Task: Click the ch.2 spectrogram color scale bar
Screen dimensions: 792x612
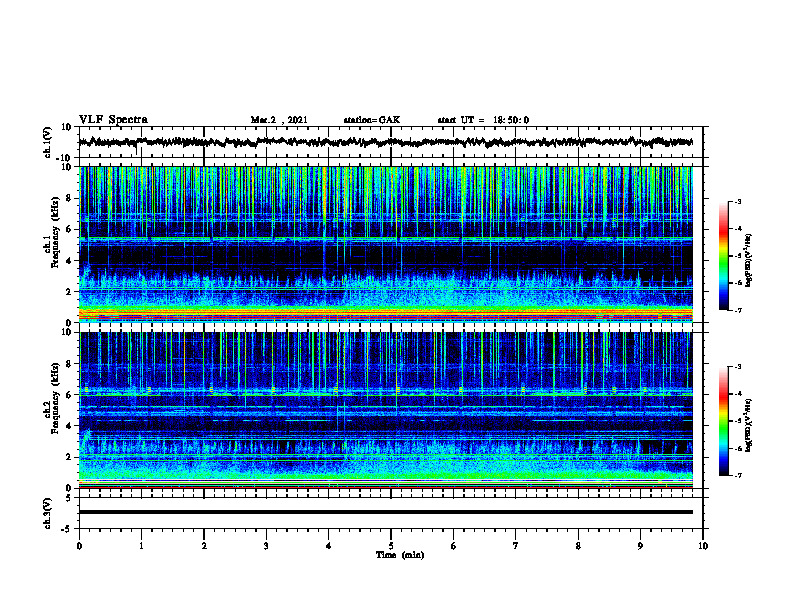Action: 724,421
